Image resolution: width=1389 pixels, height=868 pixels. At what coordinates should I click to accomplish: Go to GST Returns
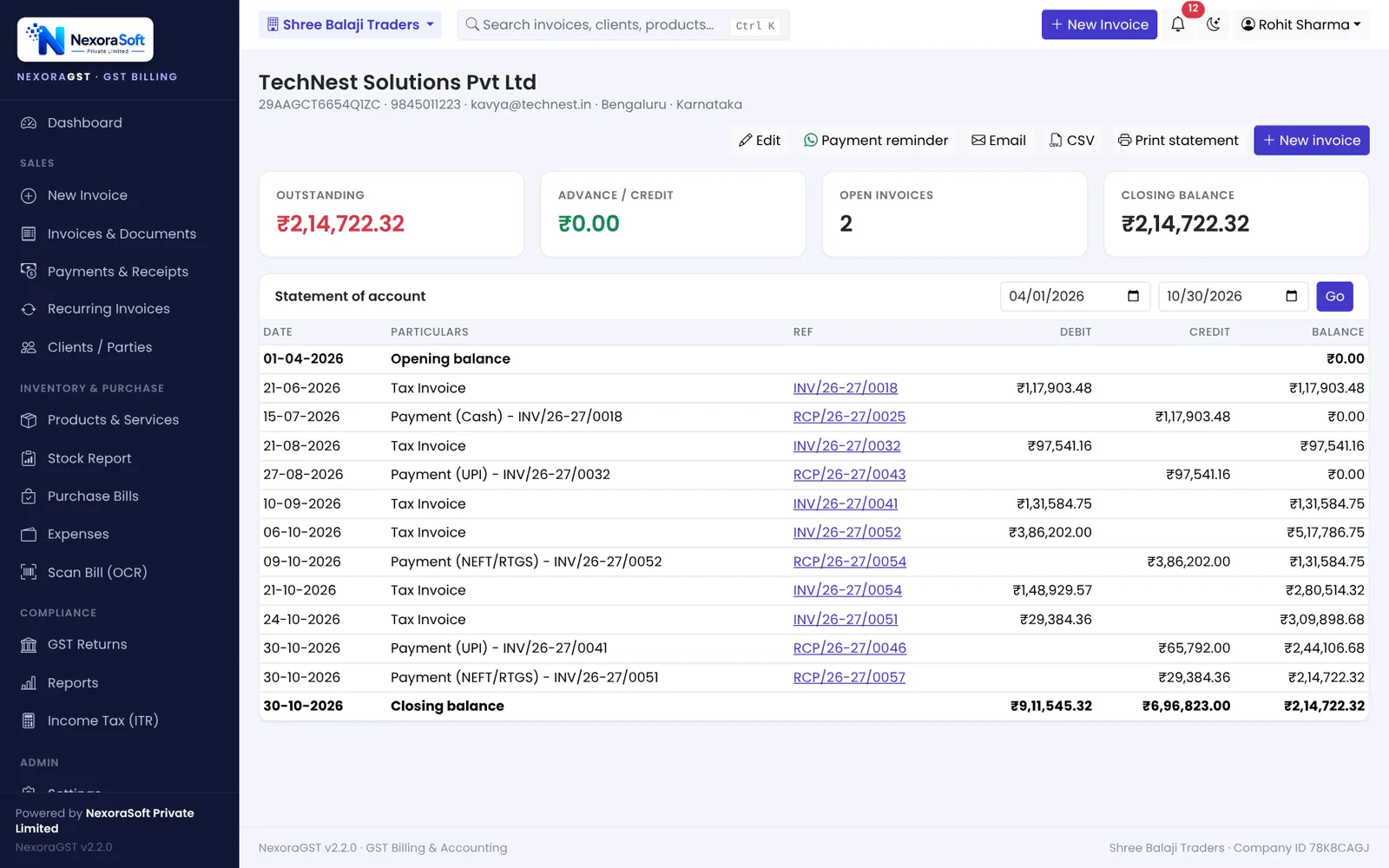coord(87,645)
